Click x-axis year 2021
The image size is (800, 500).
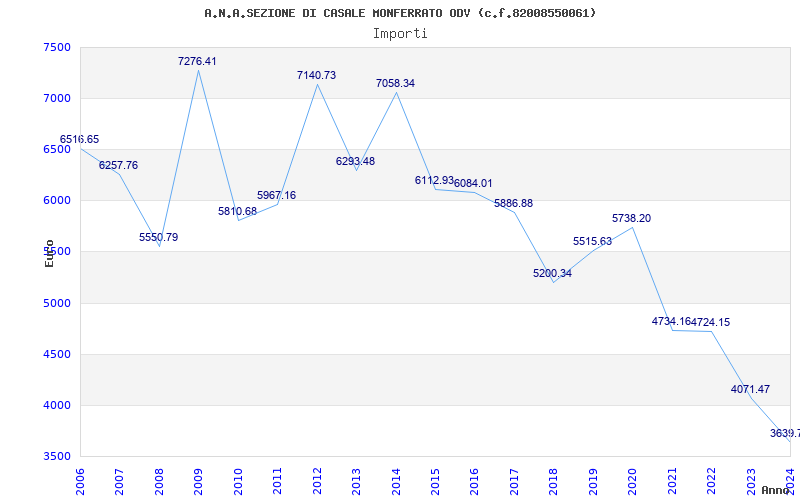672,481
